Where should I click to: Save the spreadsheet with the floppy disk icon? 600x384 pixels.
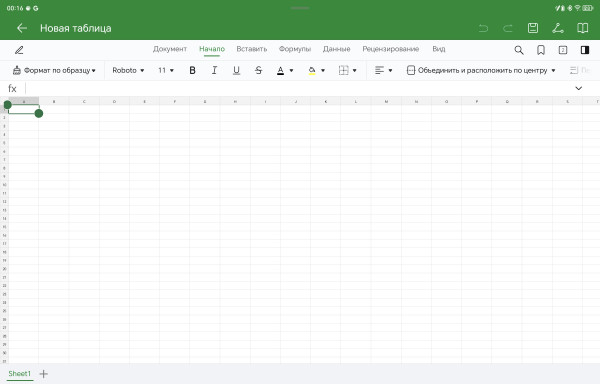533,28
